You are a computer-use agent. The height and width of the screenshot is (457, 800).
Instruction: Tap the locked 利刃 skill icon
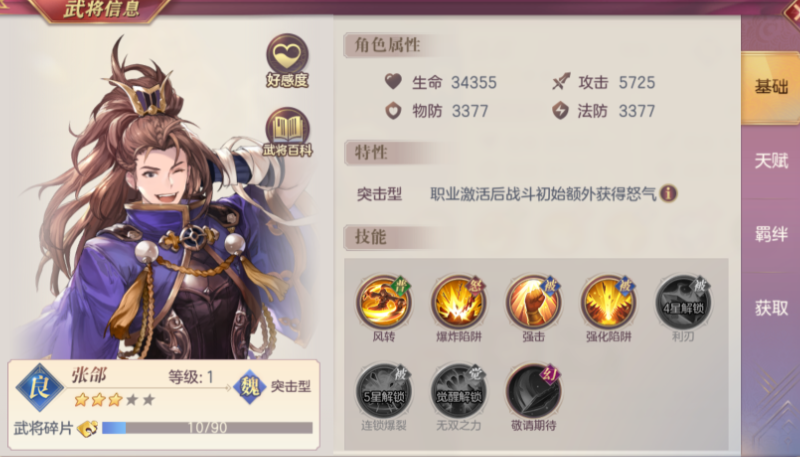pyautogui.click(x=683, y=303)
